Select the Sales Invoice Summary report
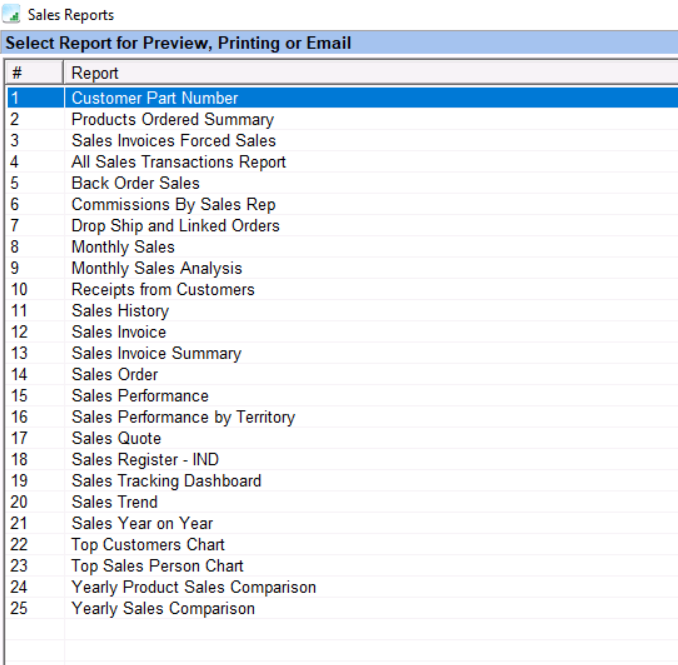 click(x=156, y=353)
